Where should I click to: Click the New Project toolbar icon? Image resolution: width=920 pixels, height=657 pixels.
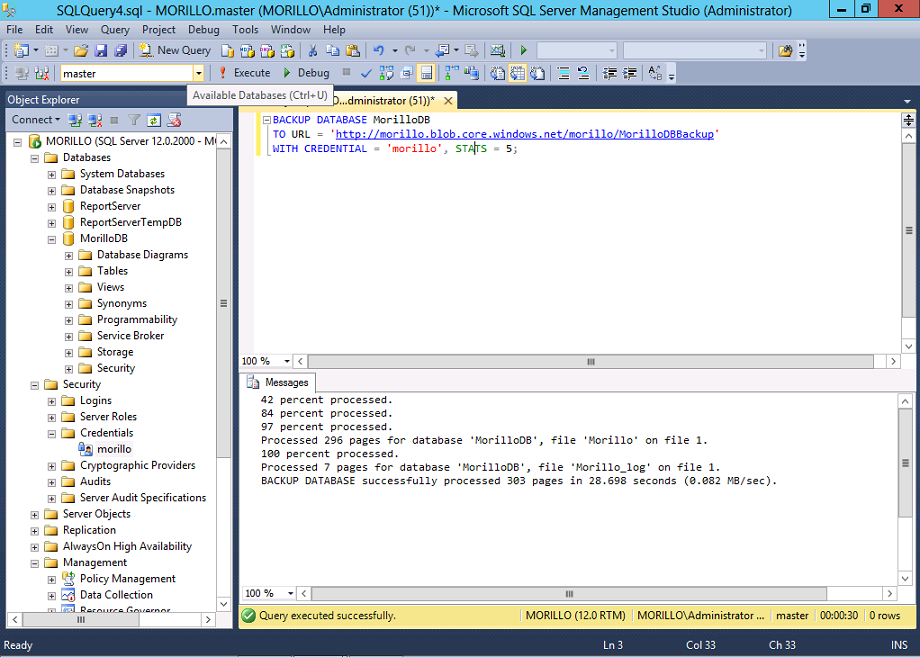[22, 51]
